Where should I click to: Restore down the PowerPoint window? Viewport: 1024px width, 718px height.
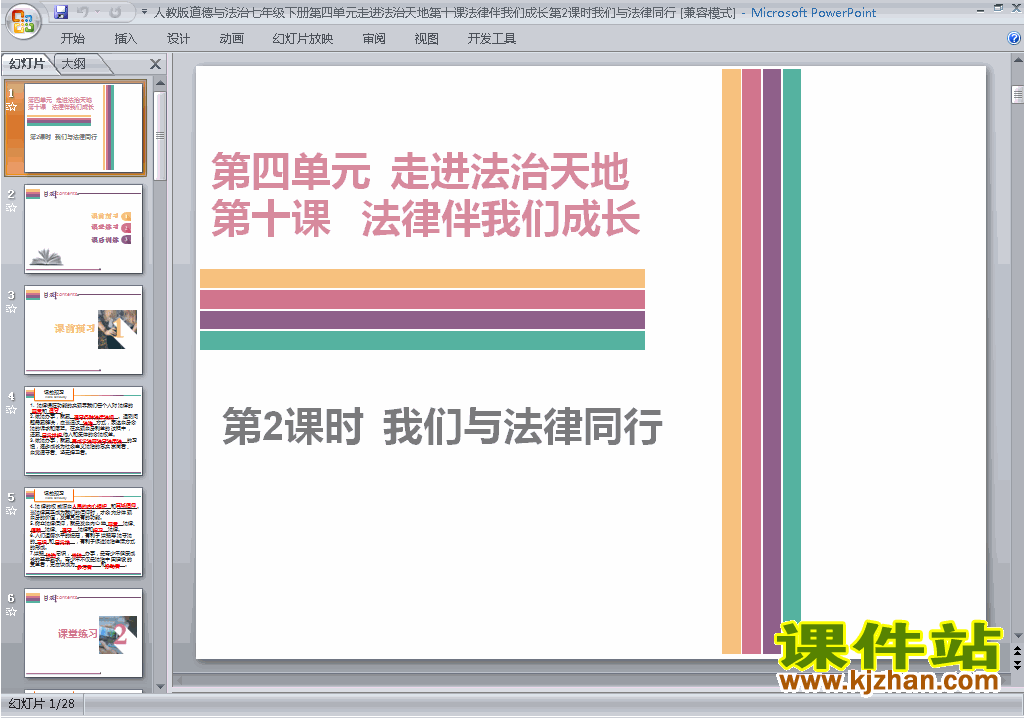point(998,8)
